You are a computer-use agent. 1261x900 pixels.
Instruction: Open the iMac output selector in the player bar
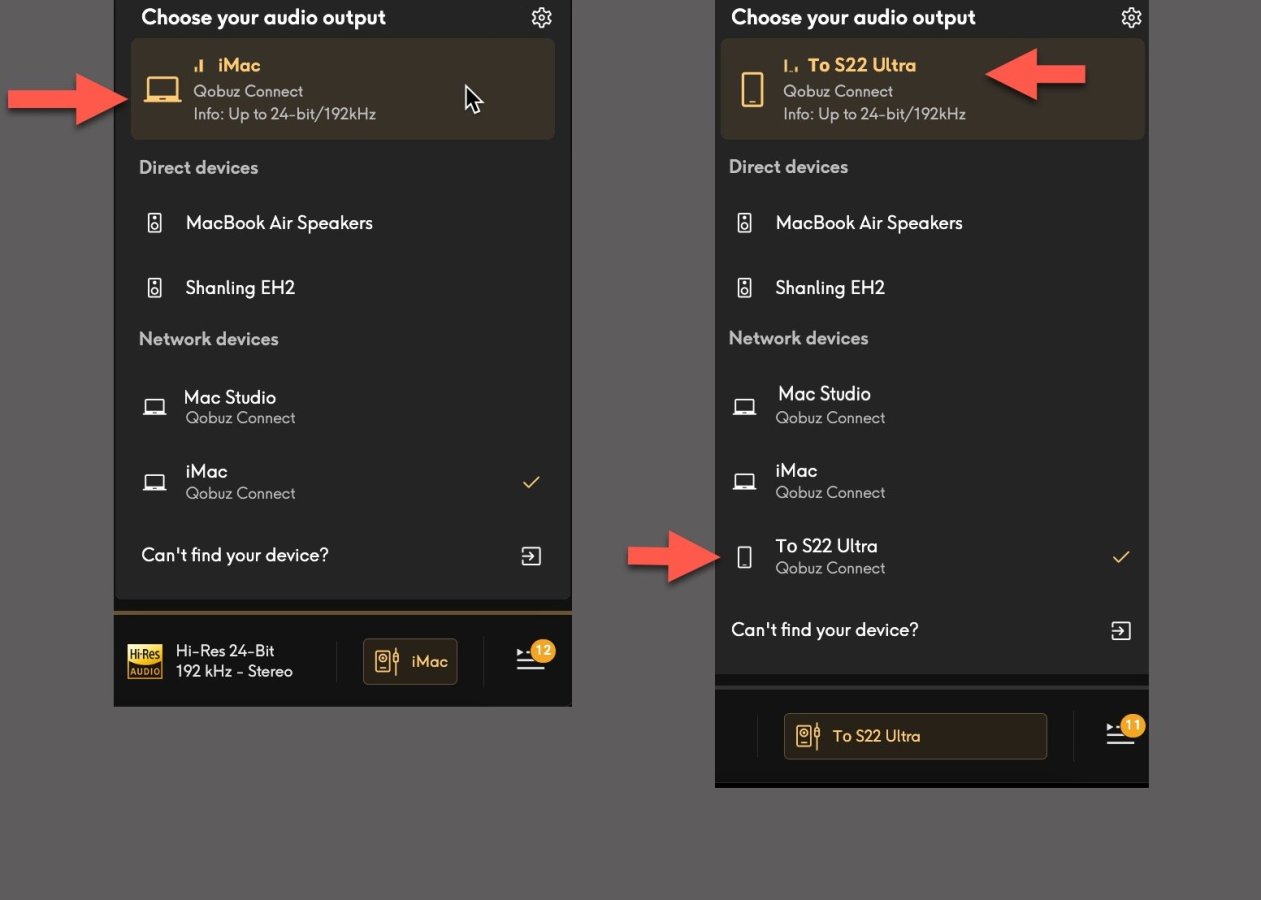coord(410,661)
